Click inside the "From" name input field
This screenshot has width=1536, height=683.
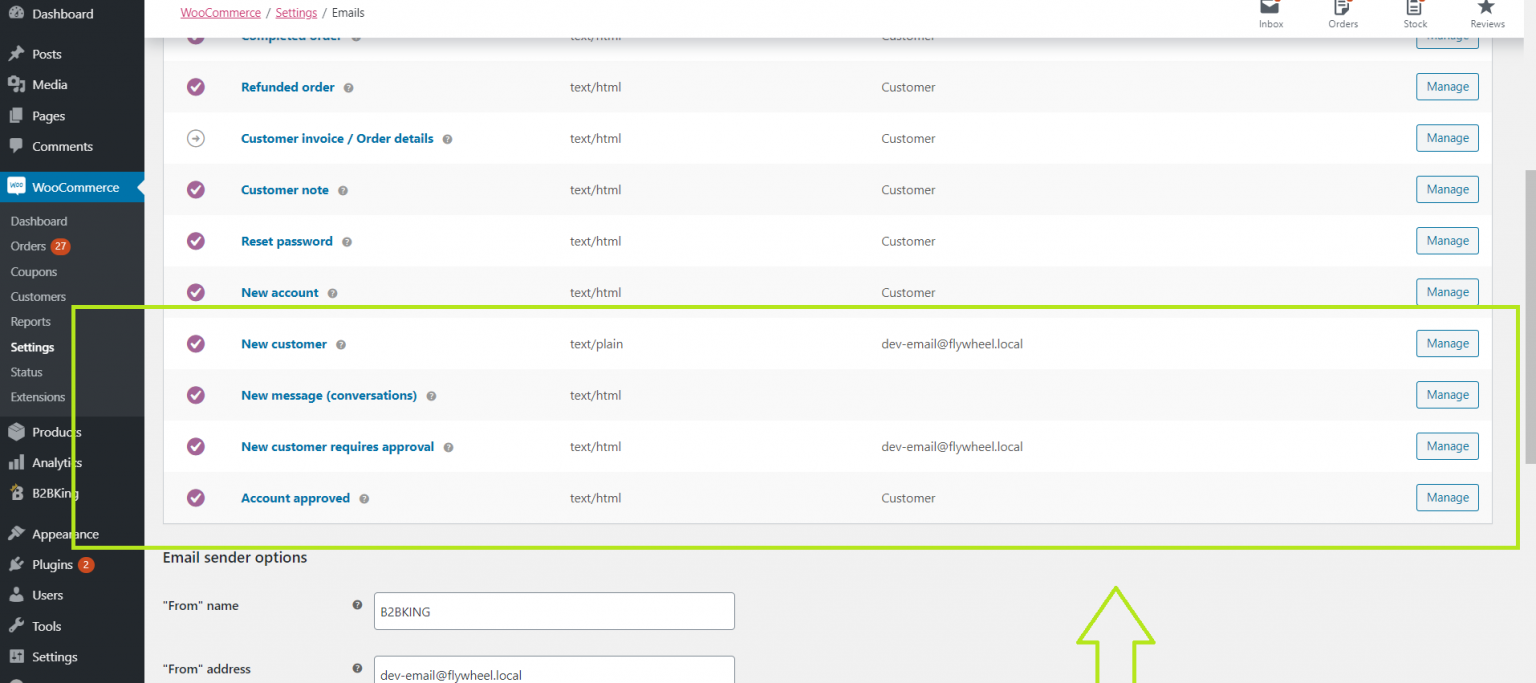point(554,610)
